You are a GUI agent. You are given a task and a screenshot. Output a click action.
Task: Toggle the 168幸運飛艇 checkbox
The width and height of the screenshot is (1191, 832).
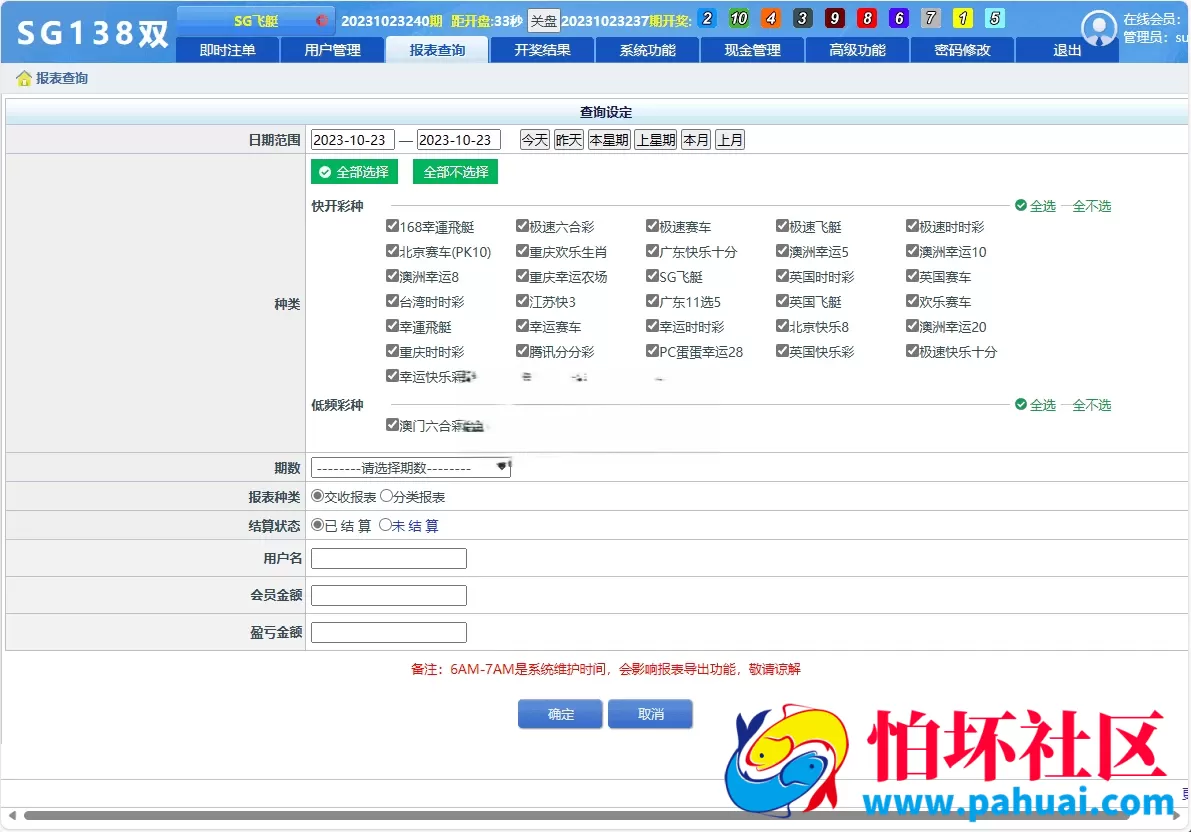click(x=392, y=226)
